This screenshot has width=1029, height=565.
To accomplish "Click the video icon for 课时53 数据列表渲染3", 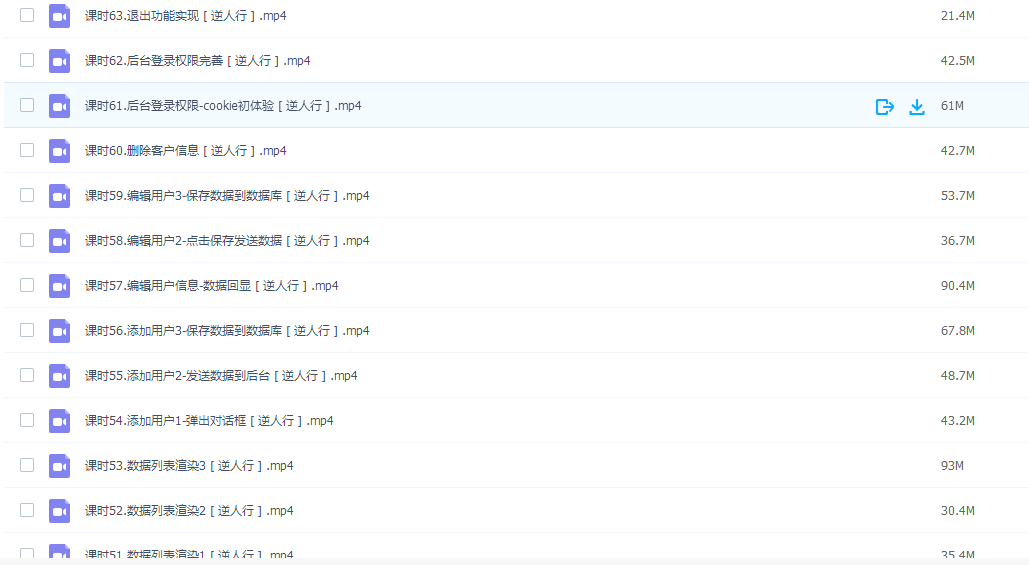I will [x=60, y=466].
